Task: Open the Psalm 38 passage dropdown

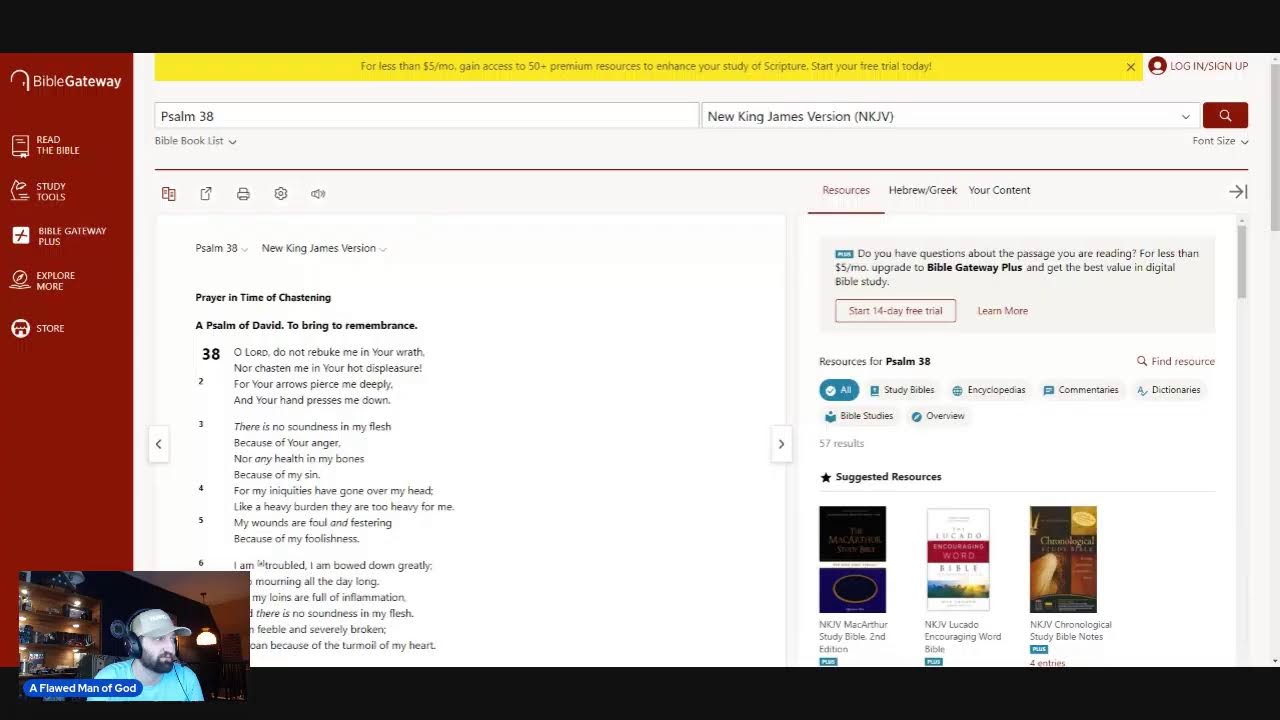Action: coord(221,248)
